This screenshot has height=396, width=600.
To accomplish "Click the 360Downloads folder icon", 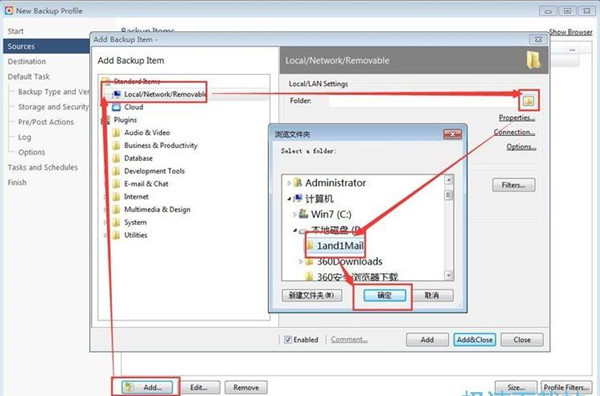I will (x=310, y=262).
